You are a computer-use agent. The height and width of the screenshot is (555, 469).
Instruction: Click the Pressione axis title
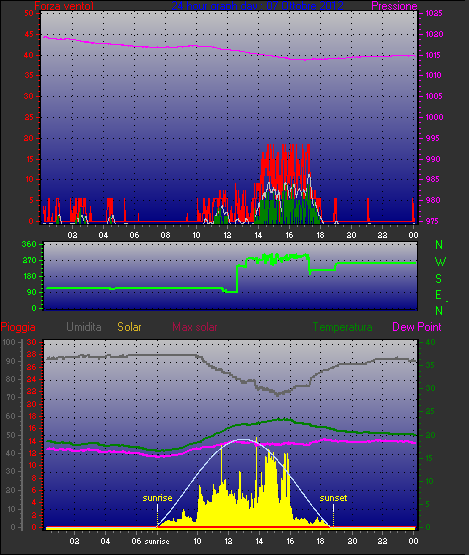pos(394,6)
